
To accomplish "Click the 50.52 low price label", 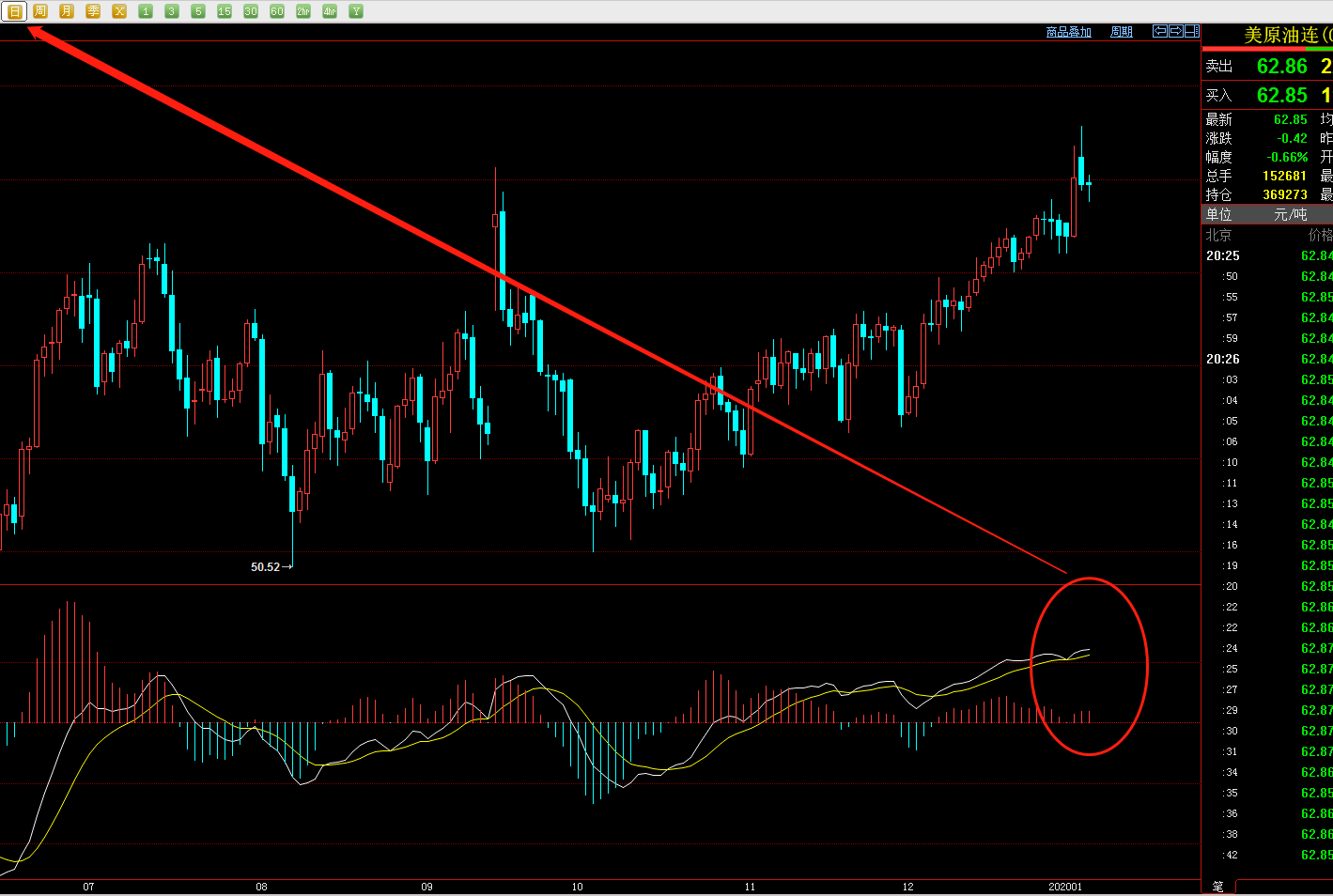I will (x=265, y=567).
